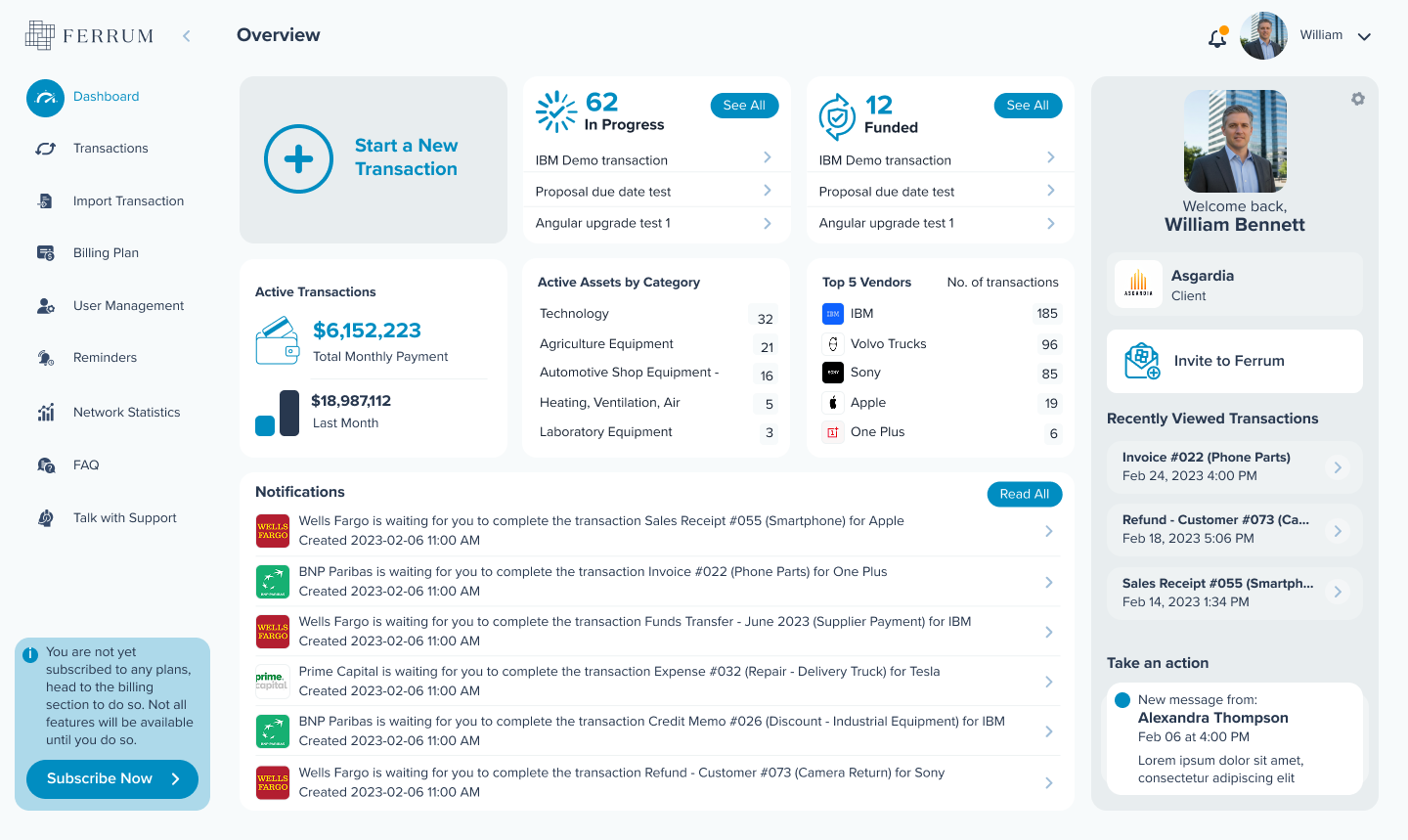Open Prime Capital Expense #032 notification chevron

pyautogui.click(x=1049, y=682)
